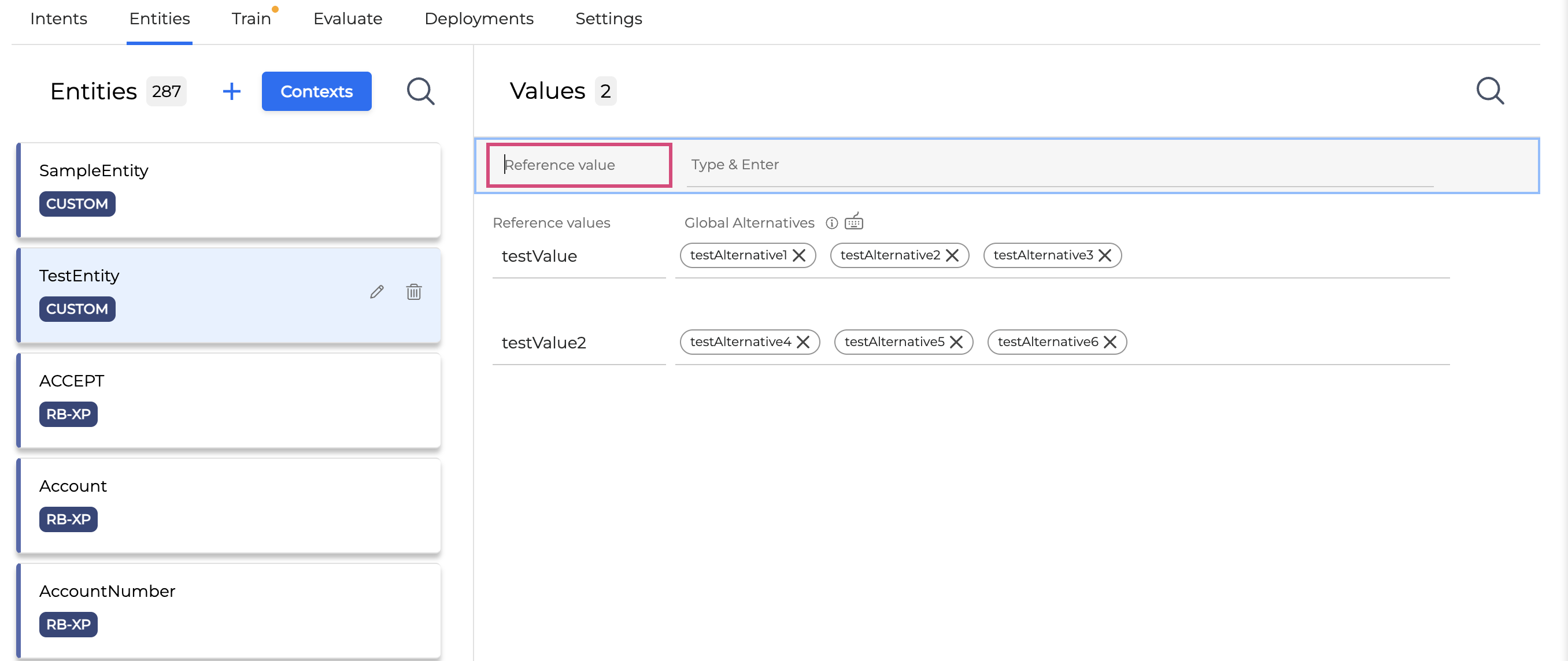This screenshot has width=1568, height=661.
Task: Remove the testAlternative5 chip
Action: pos(956,343)
